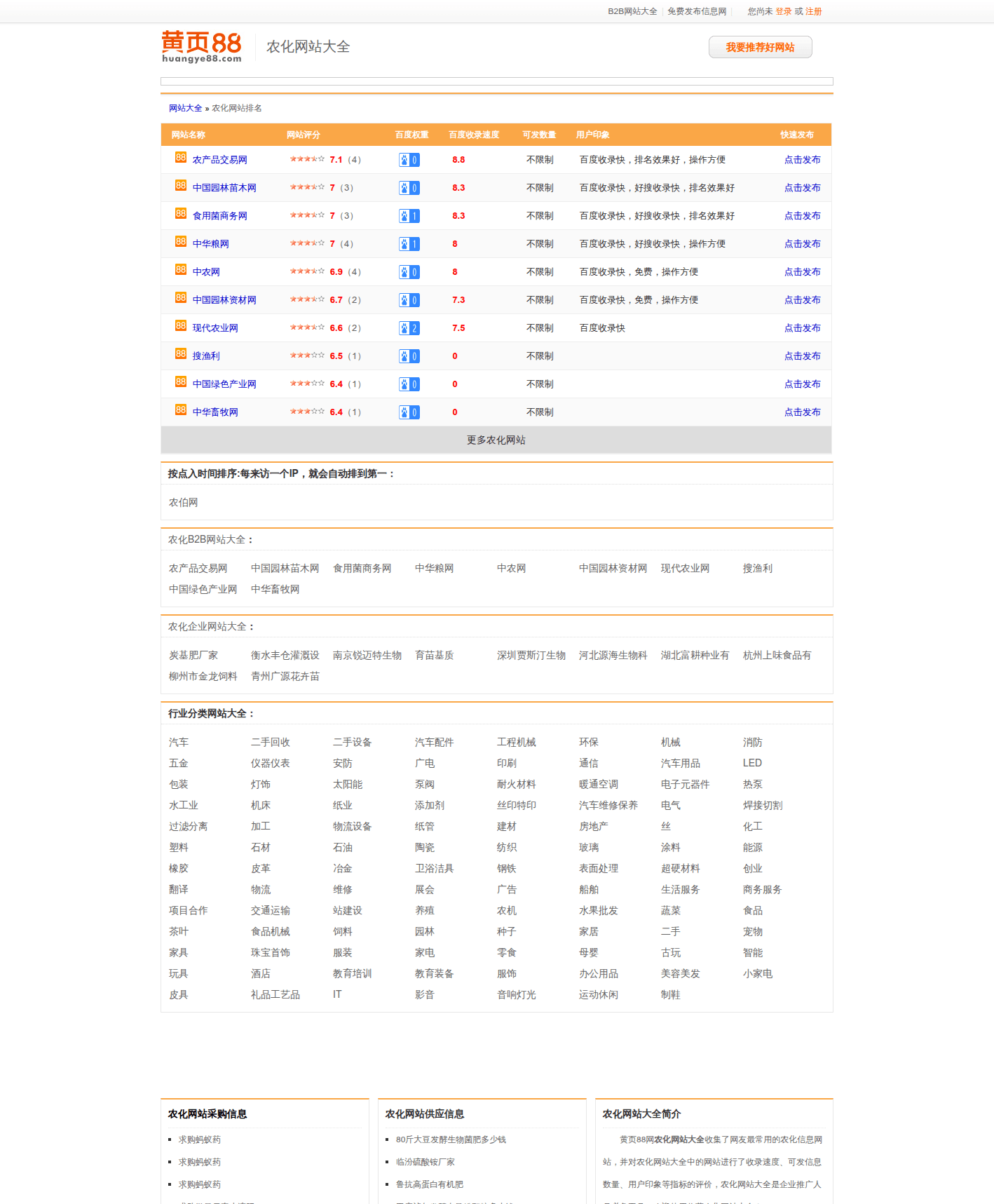Open the 中国园林资材网 site link in ranking table
Image resolution: width=994 pixels, height=1204 pixels.
(224, 300)
